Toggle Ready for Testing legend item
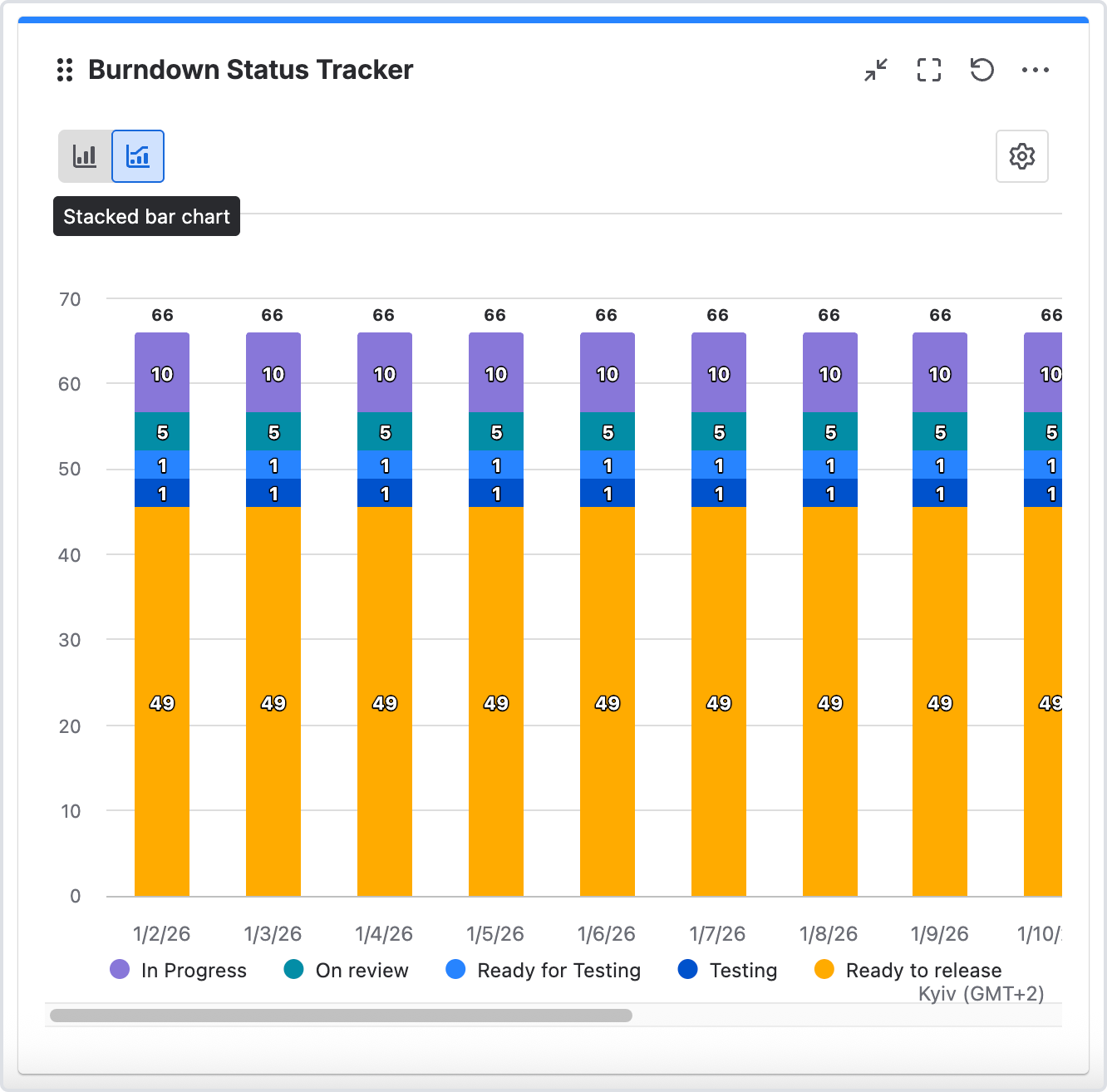The image size is (1107, 1092). tap(558, 971)
